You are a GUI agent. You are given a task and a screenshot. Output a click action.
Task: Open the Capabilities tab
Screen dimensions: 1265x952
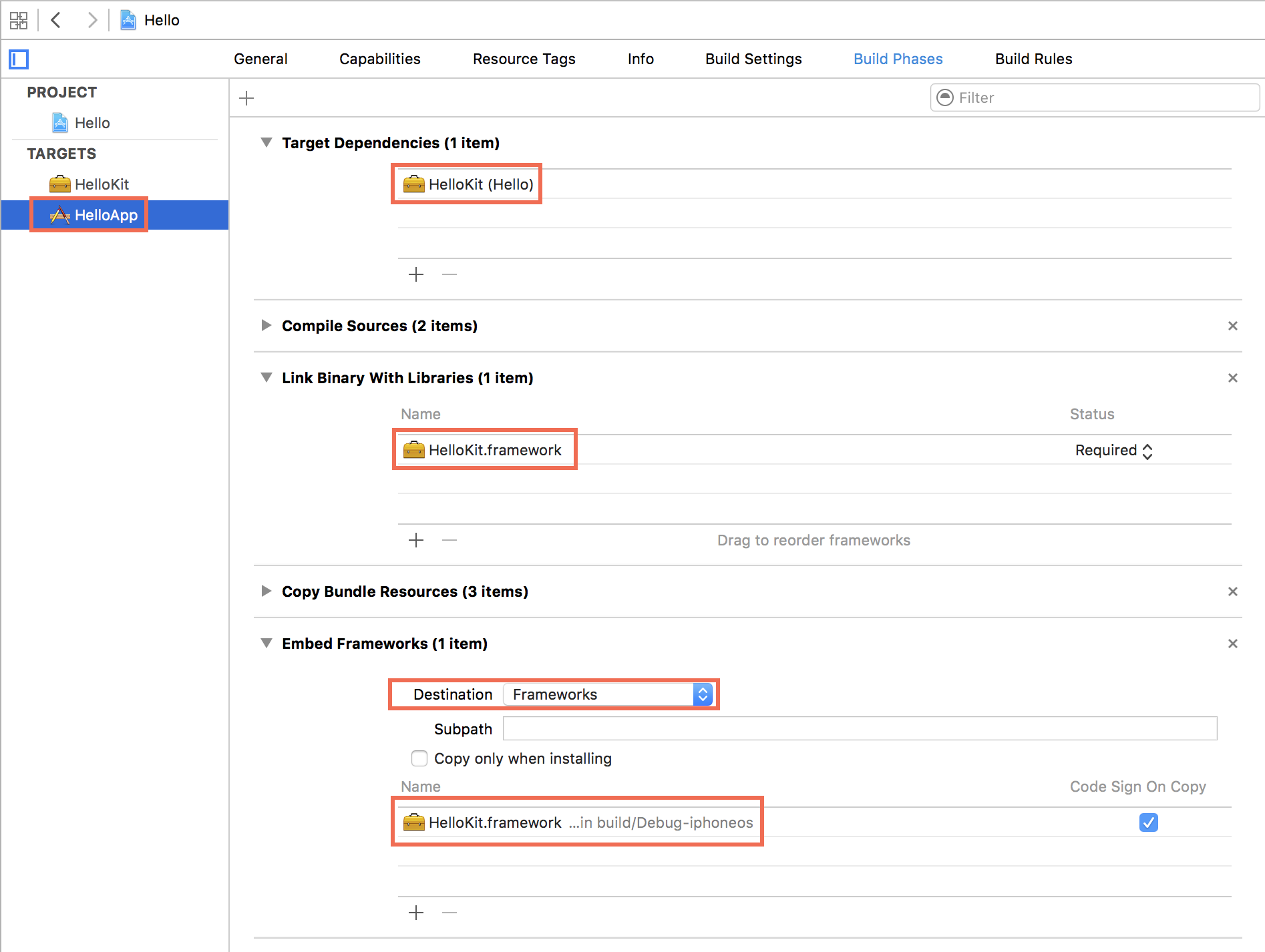pyautogui.click(x=380, y=59)
